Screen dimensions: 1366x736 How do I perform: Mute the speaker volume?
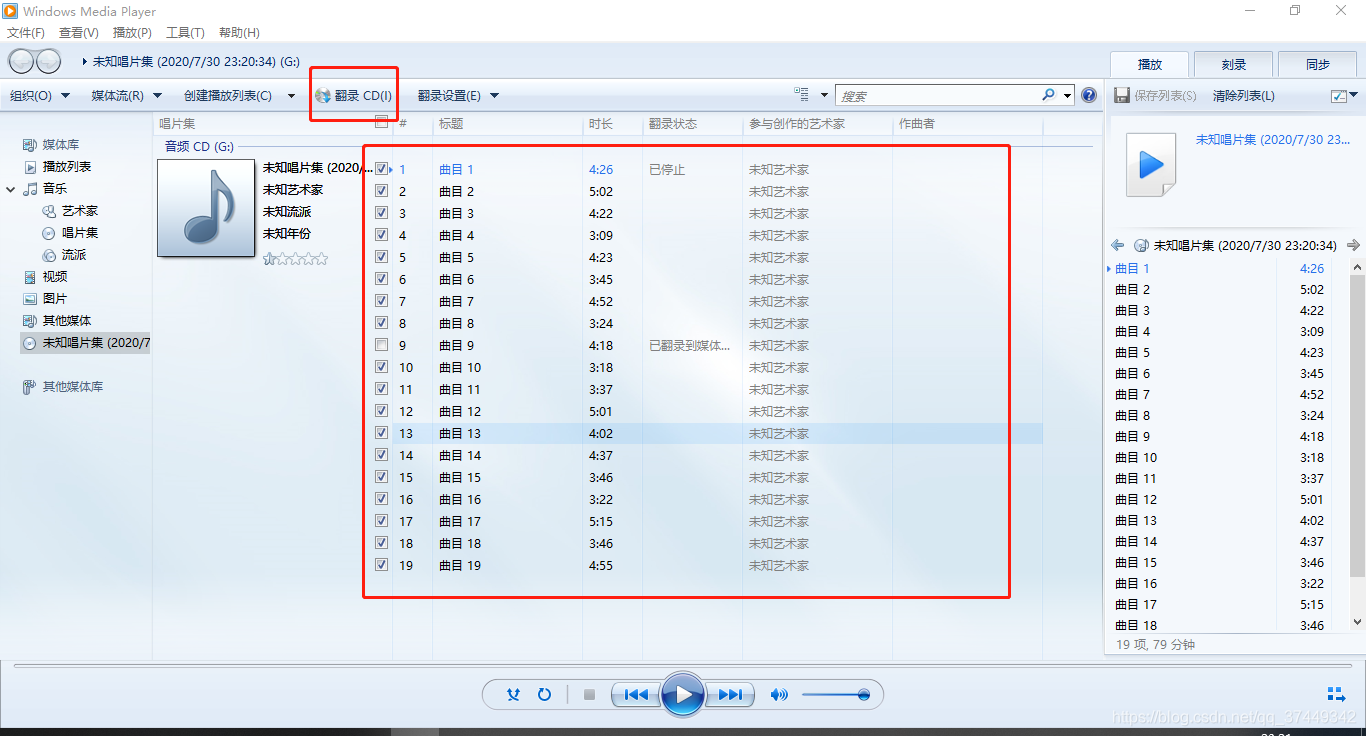tap(779, 694)
